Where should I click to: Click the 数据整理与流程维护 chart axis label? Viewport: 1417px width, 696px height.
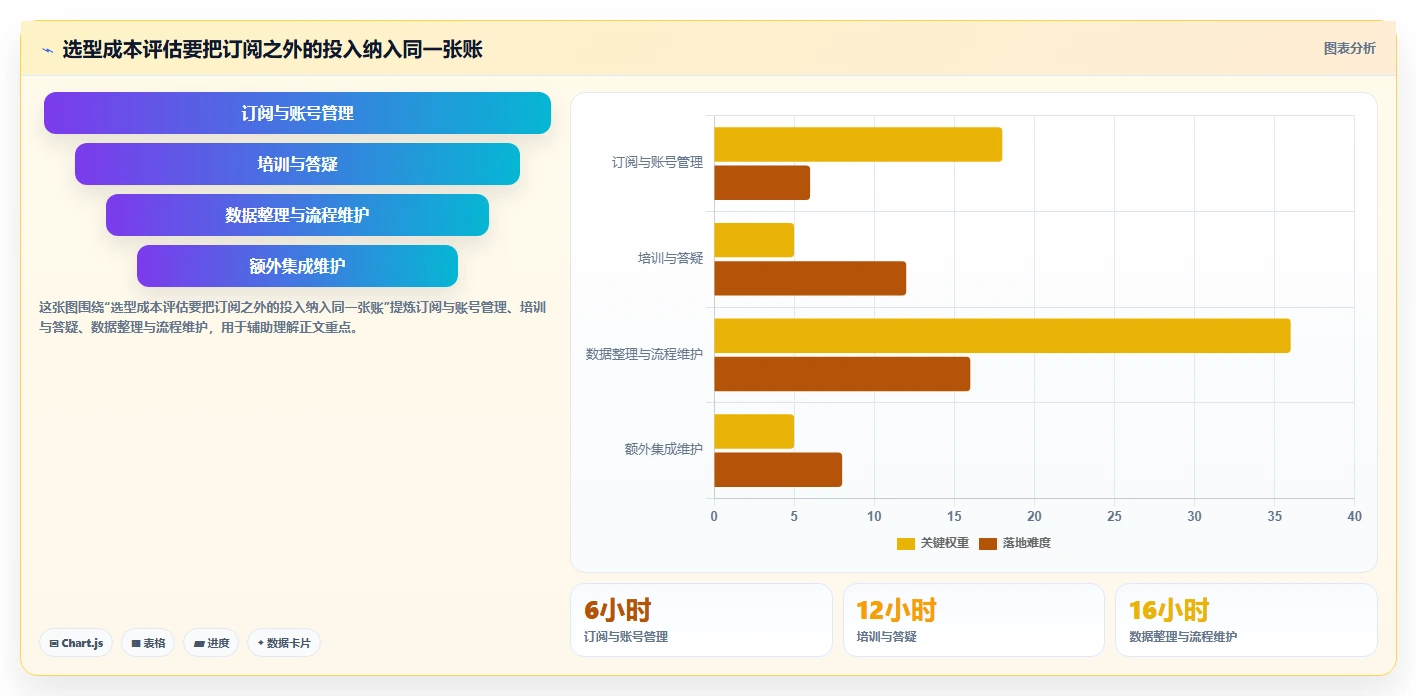pyautogui.click(x=644, y=354)
